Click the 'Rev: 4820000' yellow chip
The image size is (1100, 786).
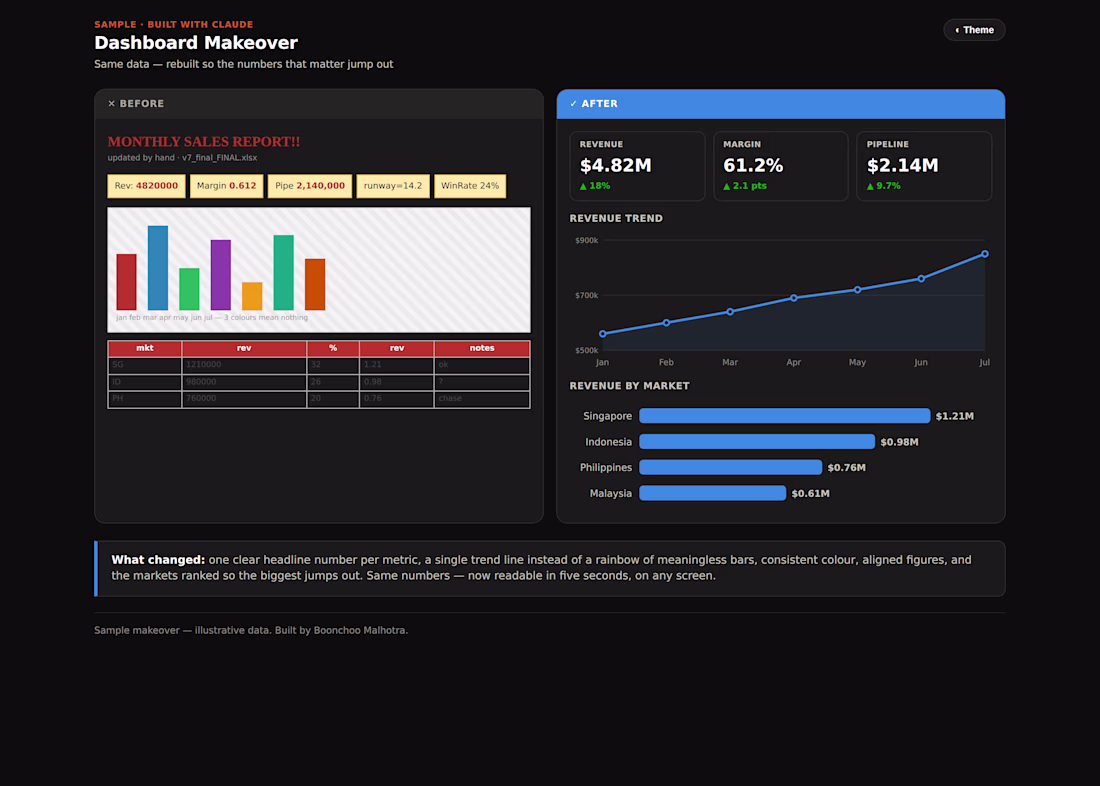(x=146, y=186)
